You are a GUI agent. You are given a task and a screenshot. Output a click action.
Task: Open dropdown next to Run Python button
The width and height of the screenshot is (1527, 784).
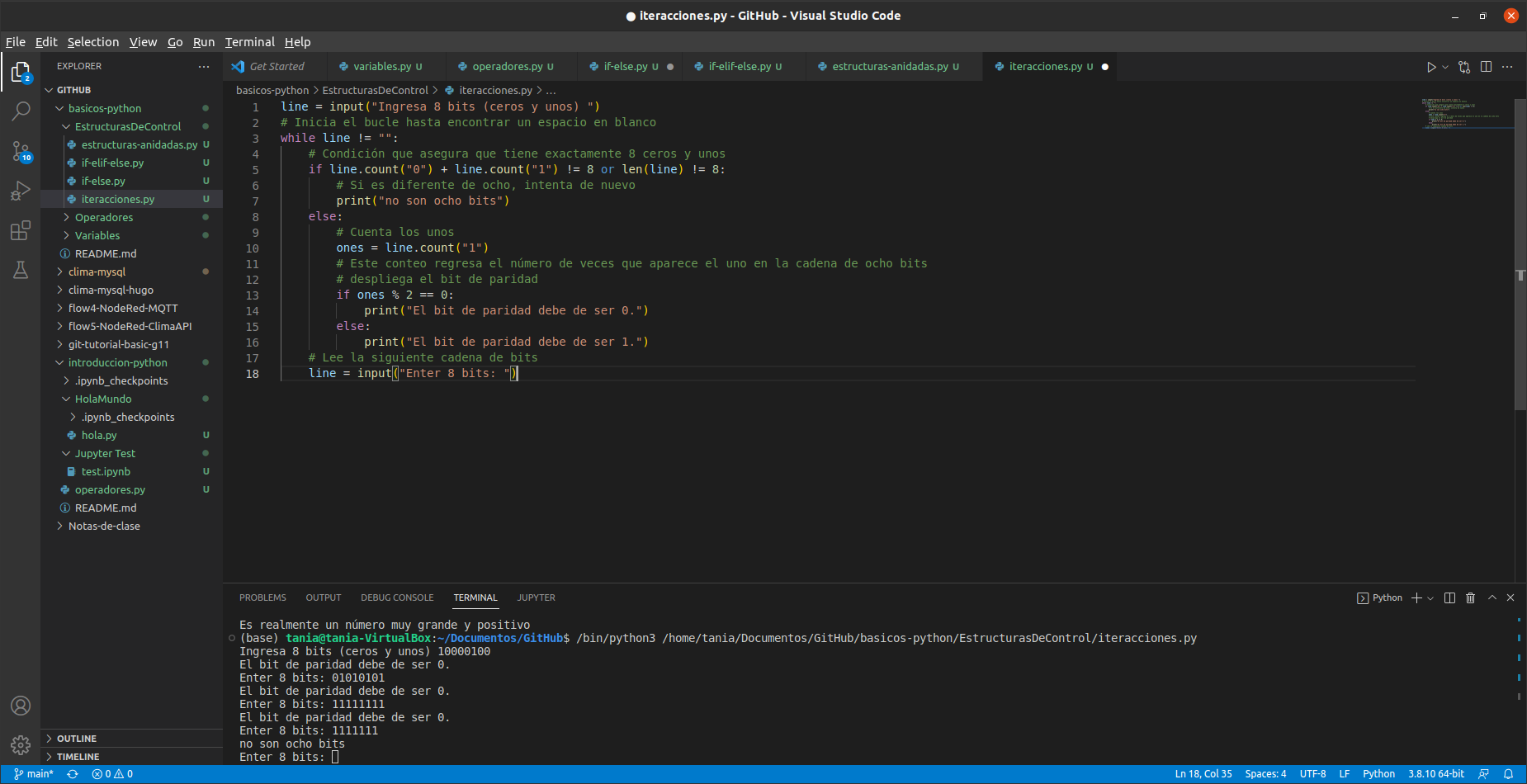(1445, 67)
